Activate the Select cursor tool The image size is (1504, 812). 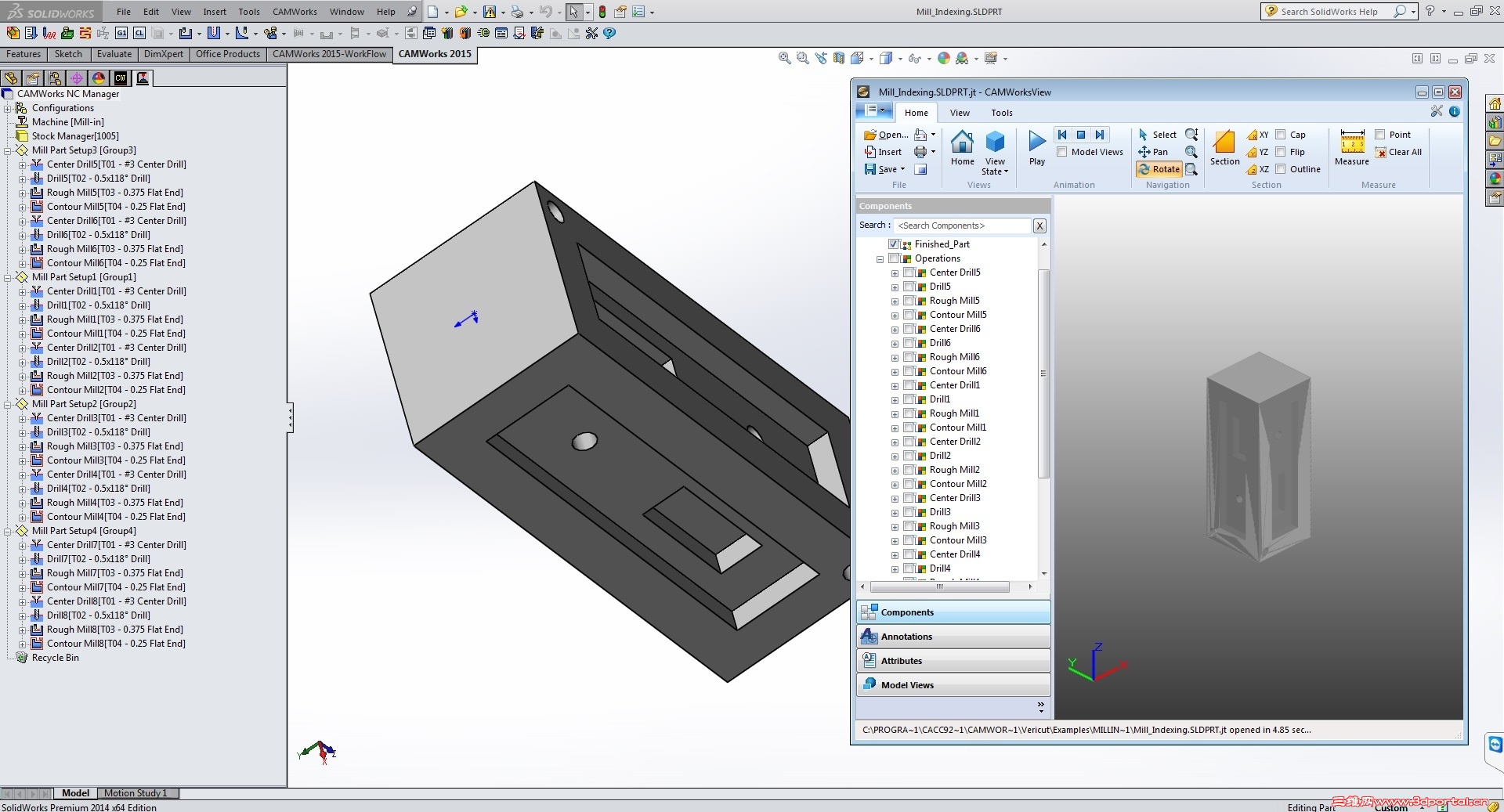1158,135
